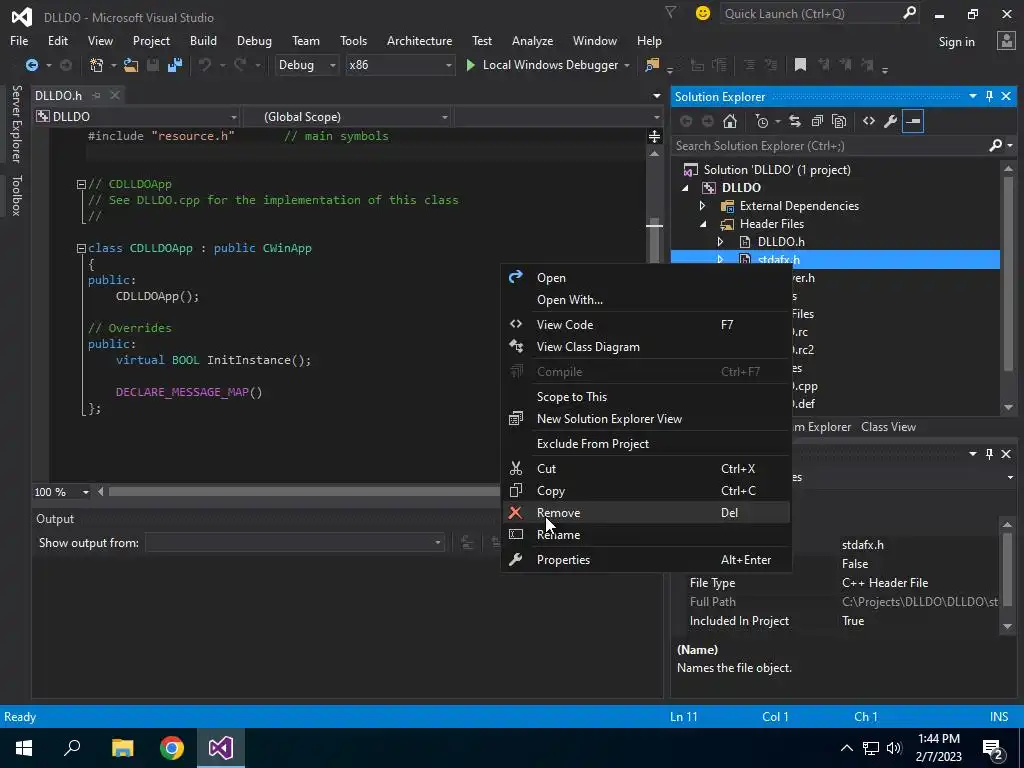Toggle auto-hide pin on Solution Explorer
The width and height of the screenshot is (1024, 768).
coord(989,96)
